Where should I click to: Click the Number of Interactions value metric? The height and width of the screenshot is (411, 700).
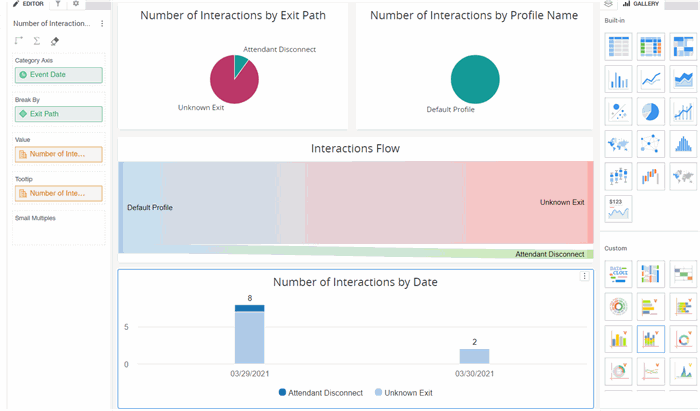[x=58, y=154]
